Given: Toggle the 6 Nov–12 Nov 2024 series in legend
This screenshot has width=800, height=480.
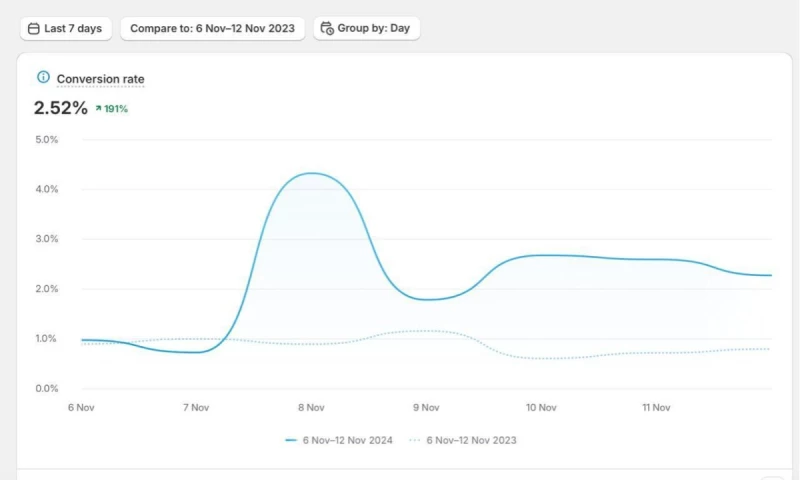Looking at the screenshot, I should [346, 440].
